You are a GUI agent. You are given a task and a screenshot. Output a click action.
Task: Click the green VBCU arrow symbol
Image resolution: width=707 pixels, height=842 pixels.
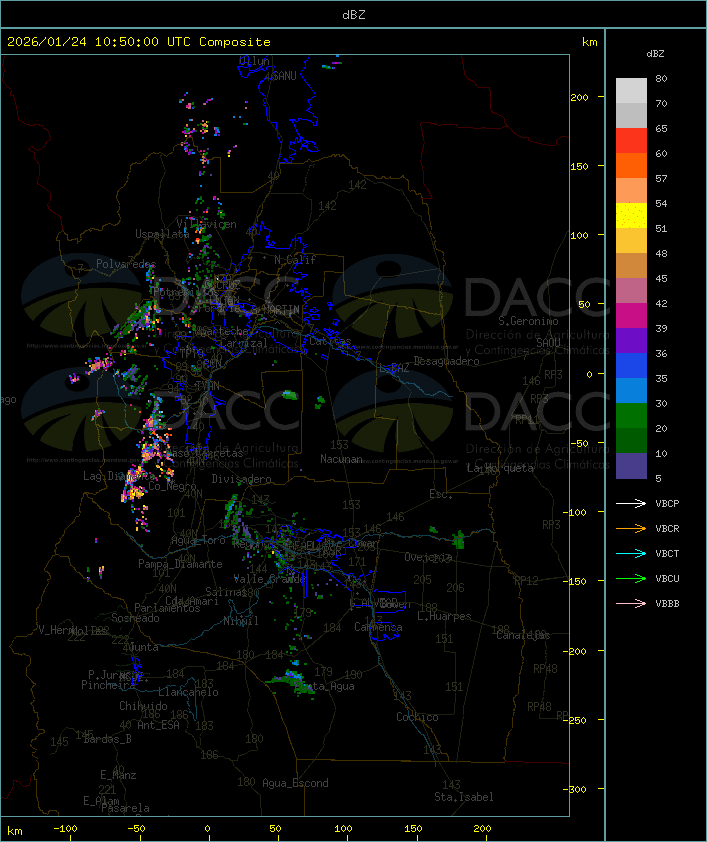tap(631, 579)
